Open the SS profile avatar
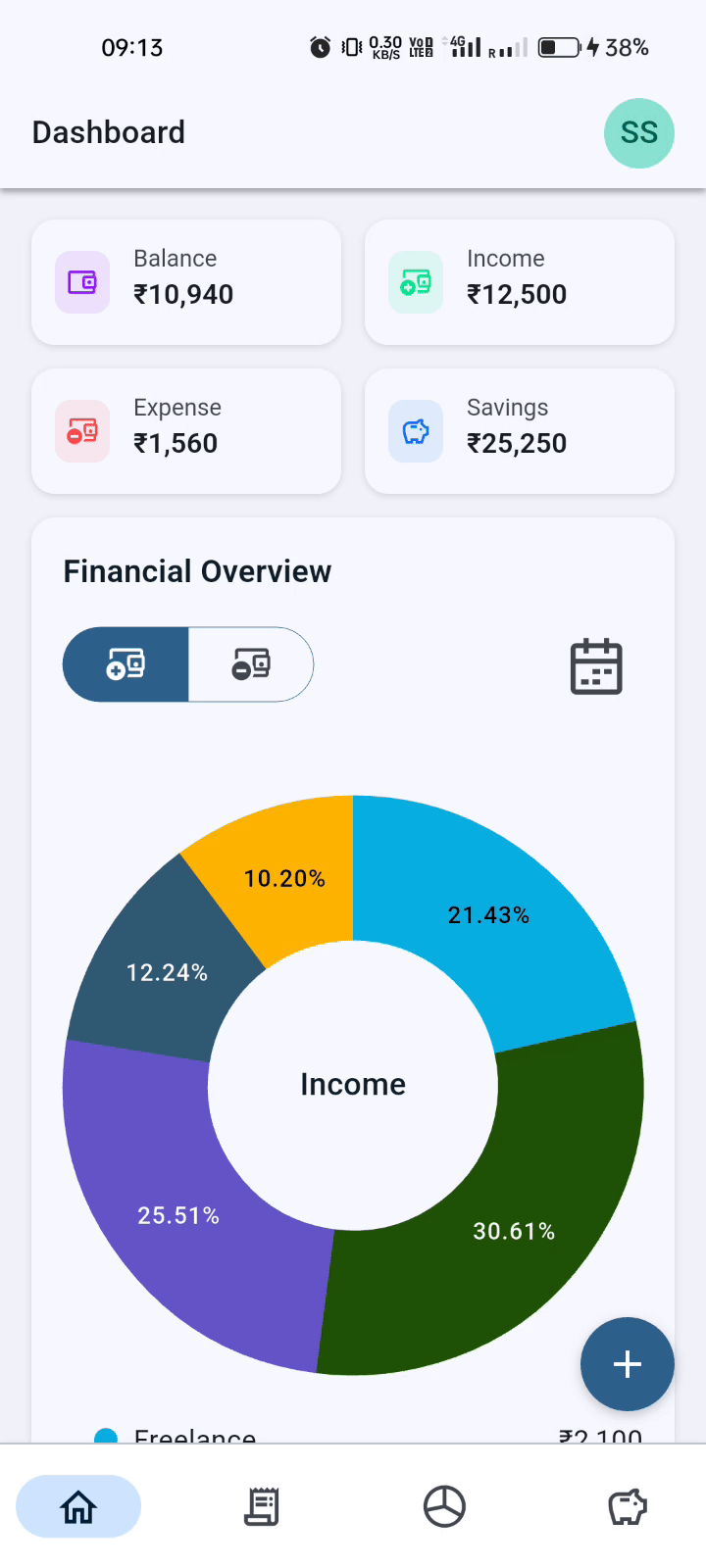 (639, 133)
